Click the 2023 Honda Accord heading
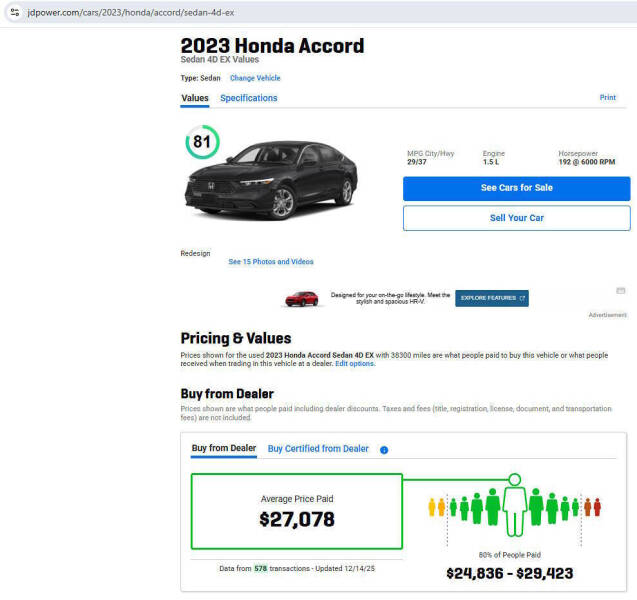Screen dimensions: 637x600 (x=272, y=45)
